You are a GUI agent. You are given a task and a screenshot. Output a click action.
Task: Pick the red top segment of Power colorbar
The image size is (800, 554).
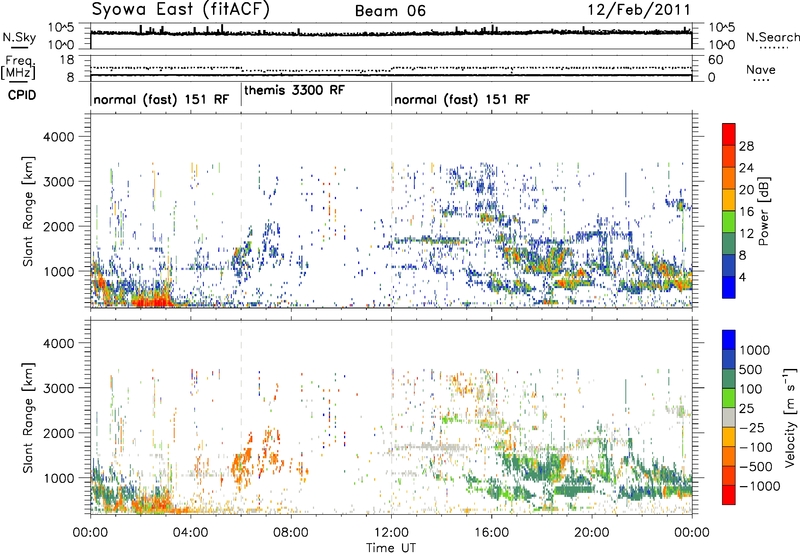tap(729, 135)
